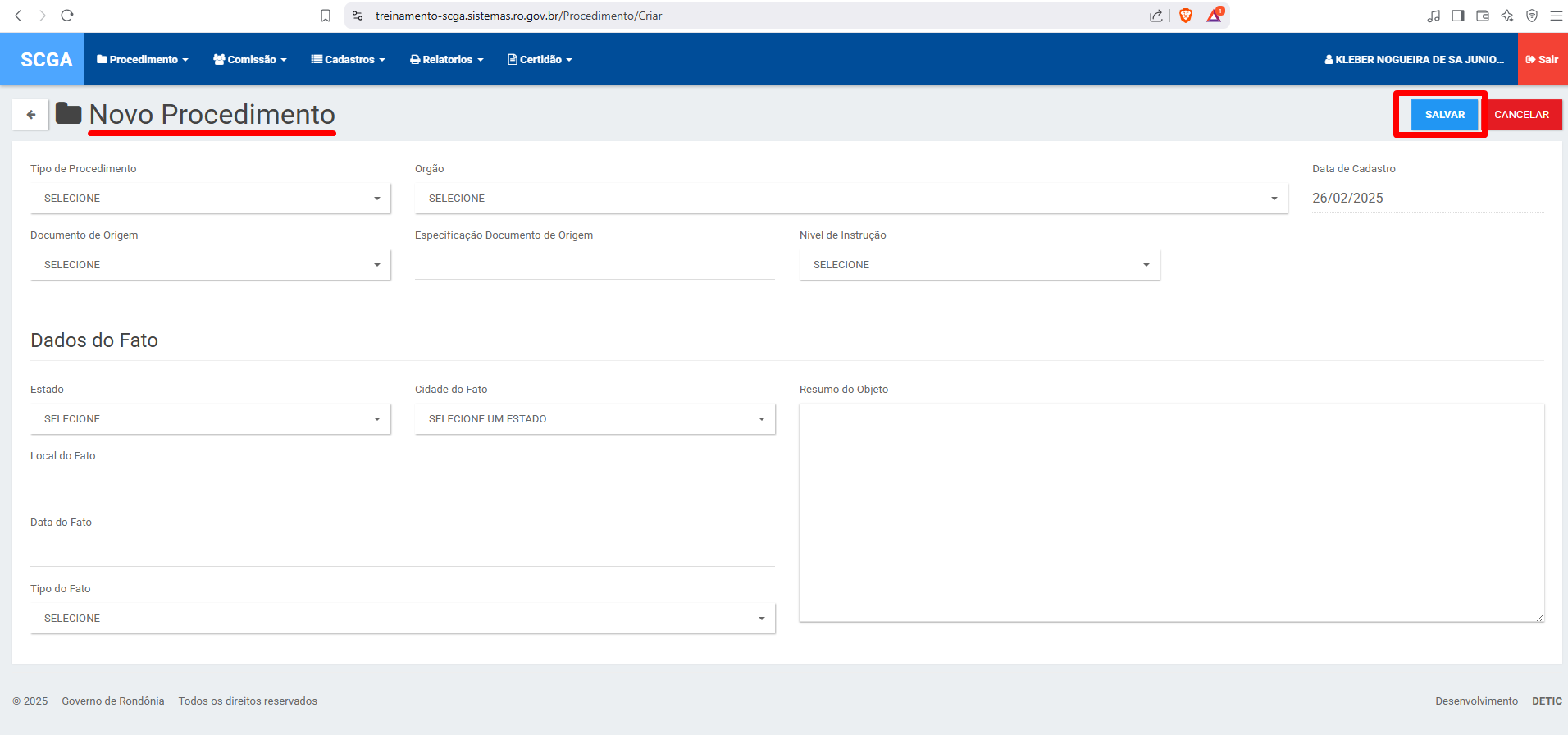Open the Leo AI sparkle icon

[1507, 16]
